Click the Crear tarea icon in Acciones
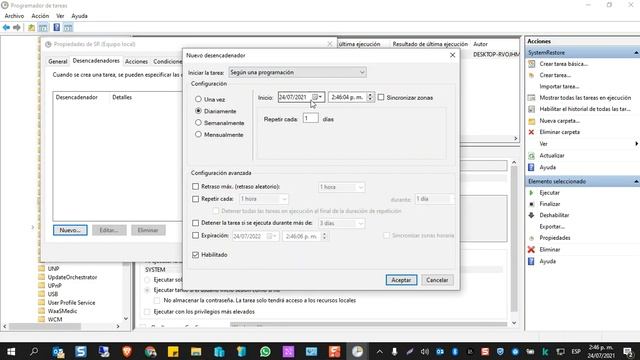 (x=531, y=75)
